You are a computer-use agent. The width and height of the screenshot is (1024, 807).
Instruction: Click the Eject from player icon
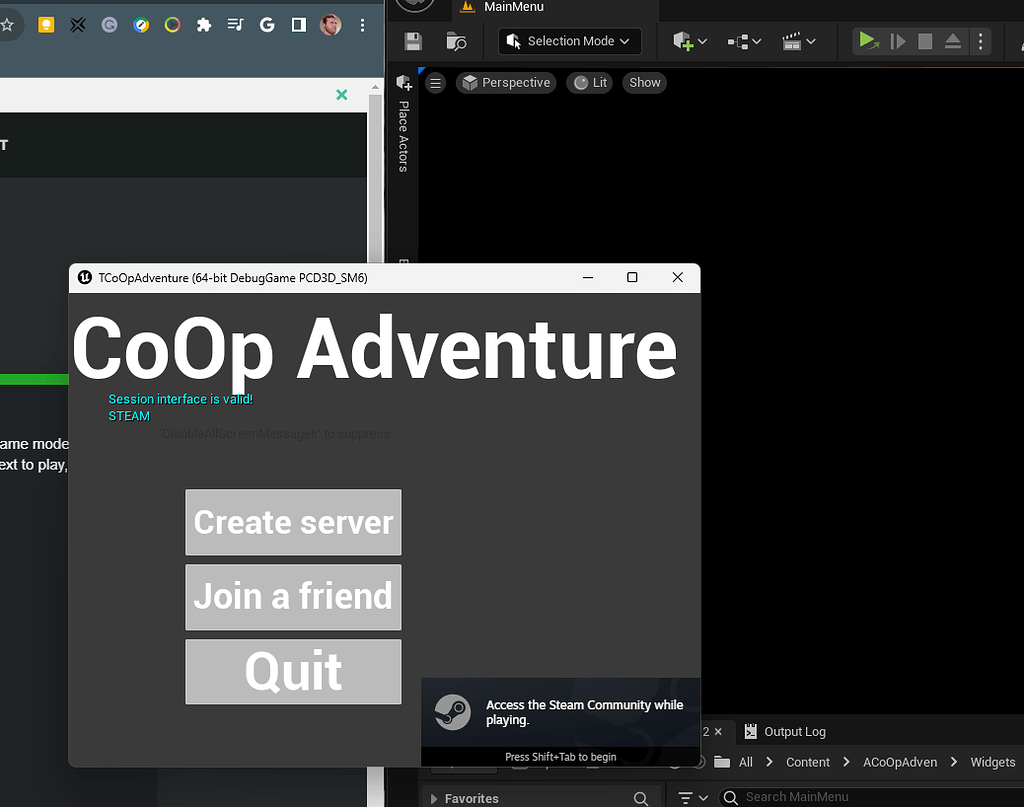952,41
